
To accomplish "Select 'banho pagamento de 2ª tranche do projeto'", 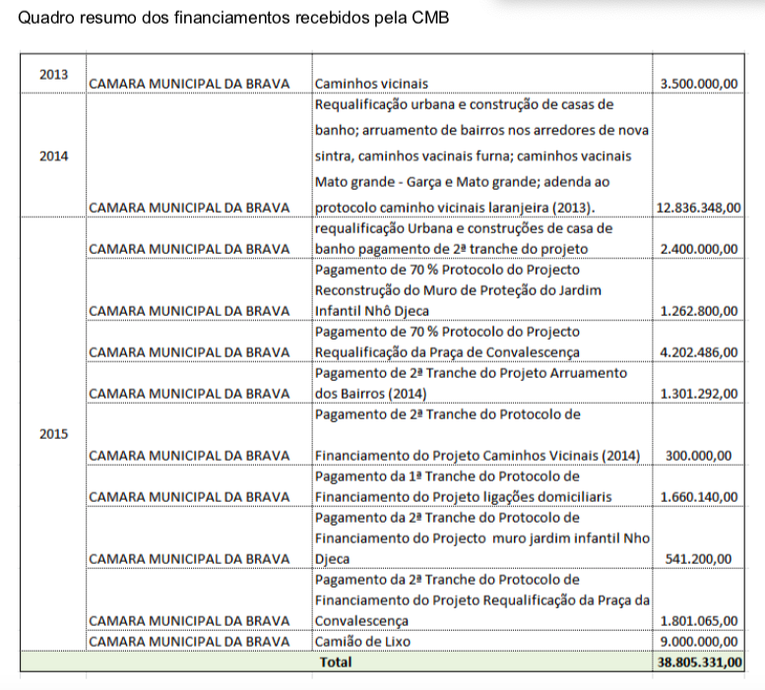I will coord(451,249).
